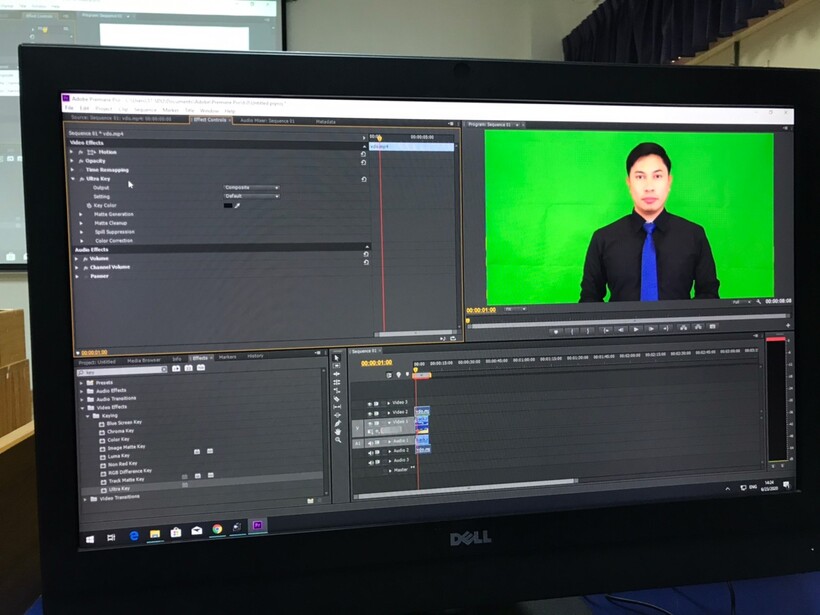Click the Extract button in Program monitor

coord(698,327)
